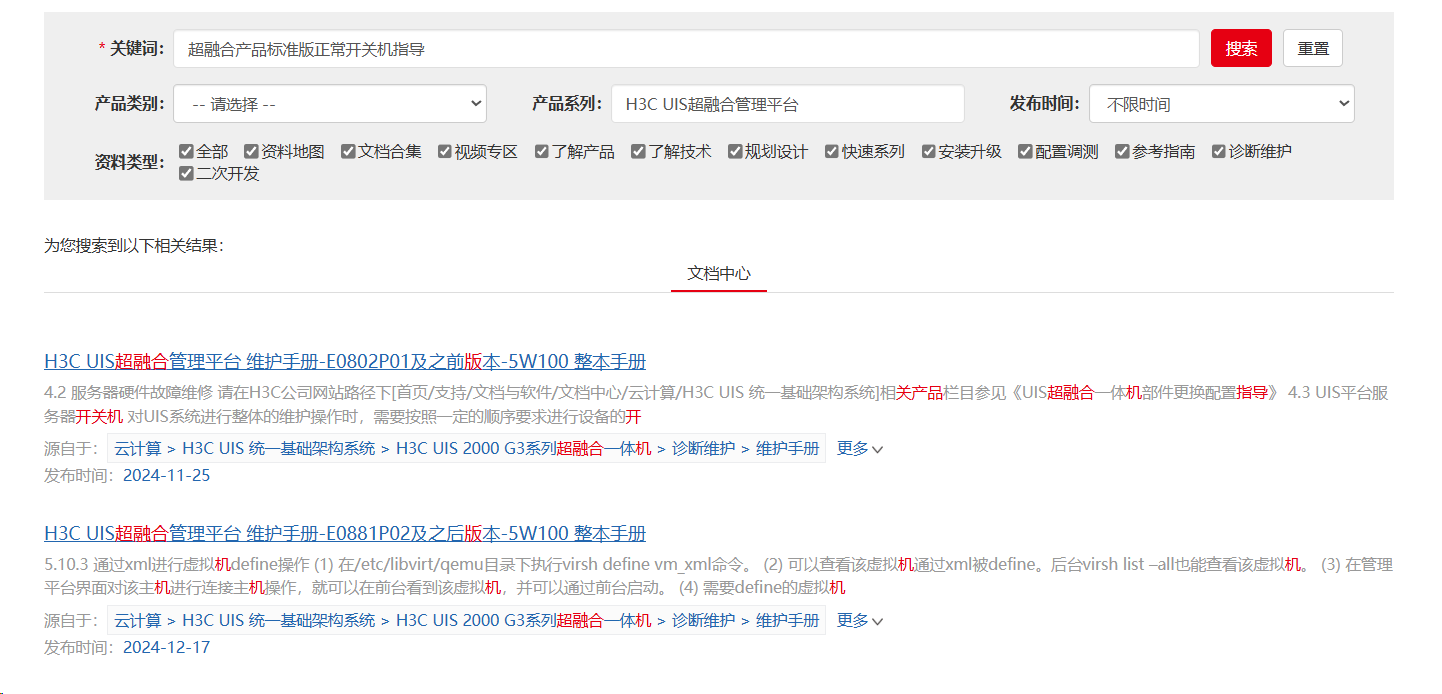Uncheck the 参考指南 checkbox
This screenshot has height=694, width=1442.
tap(1123, 151)
